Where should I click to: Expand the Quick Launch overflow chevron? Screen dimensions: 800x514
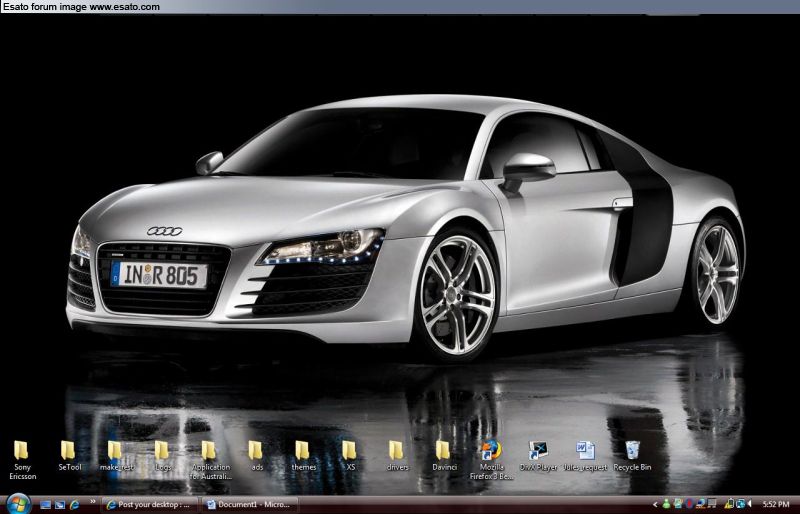[93, 501]
